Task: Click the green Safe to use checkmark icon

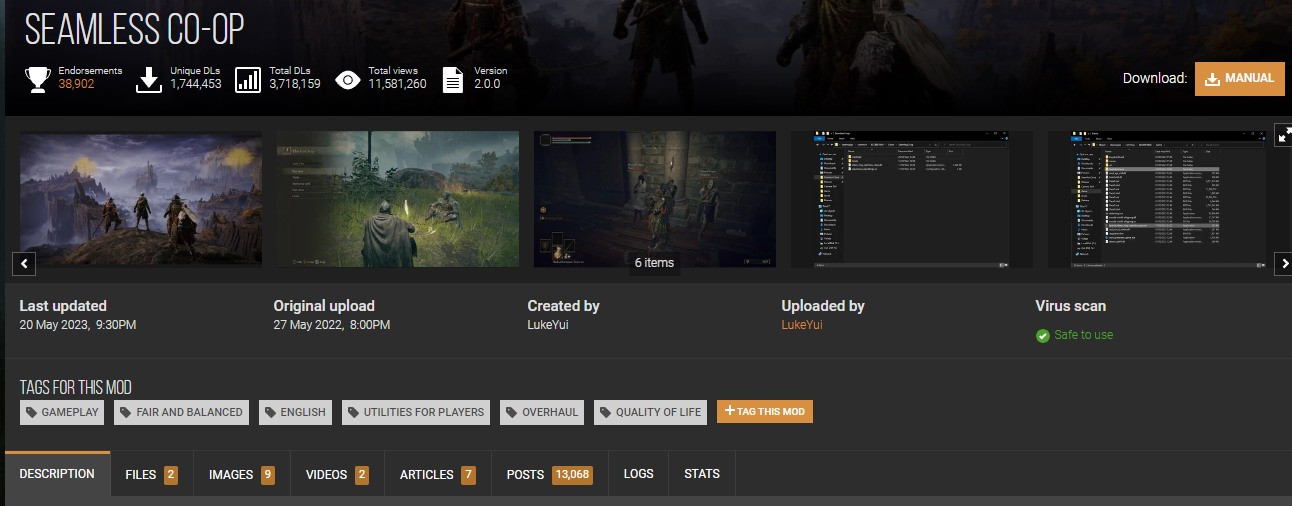Action: tap(1043, 335)
